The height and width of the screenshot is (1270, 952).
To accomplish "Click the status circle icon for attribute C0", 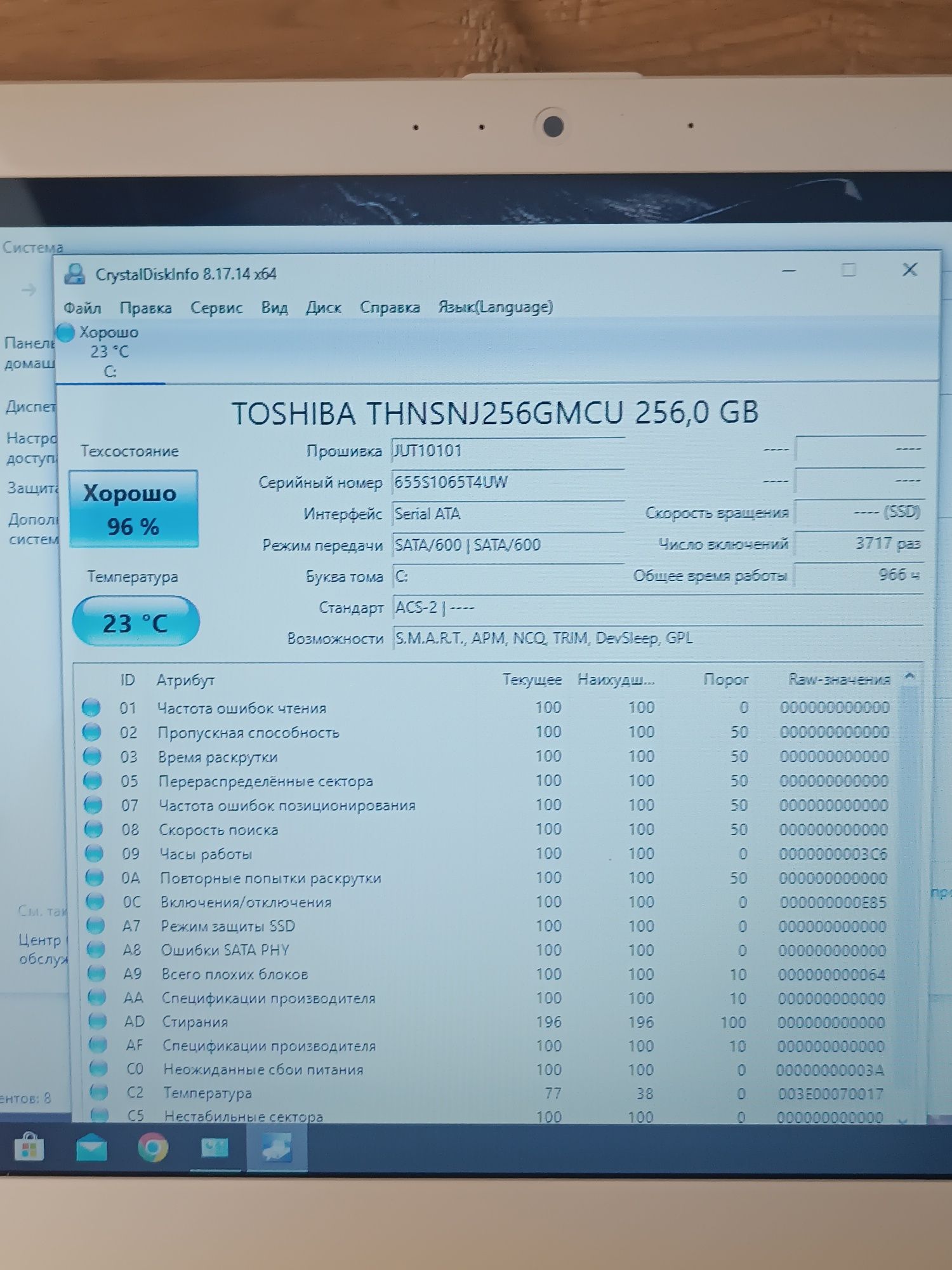I will pyautogui.click(x=98, y=1069).
